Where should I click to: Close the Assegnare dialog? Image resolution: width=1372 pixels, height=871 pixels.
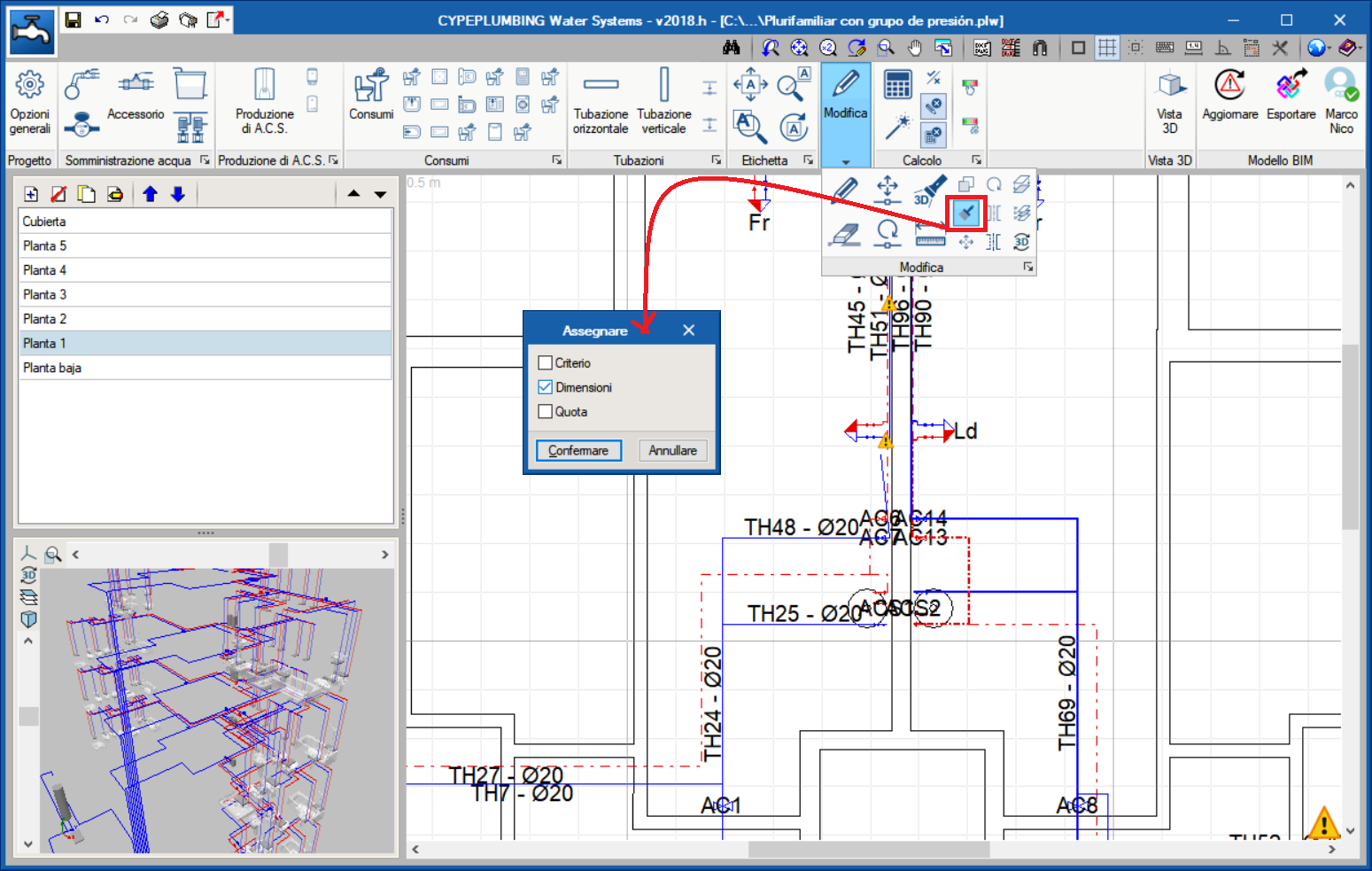pos(688,330)
